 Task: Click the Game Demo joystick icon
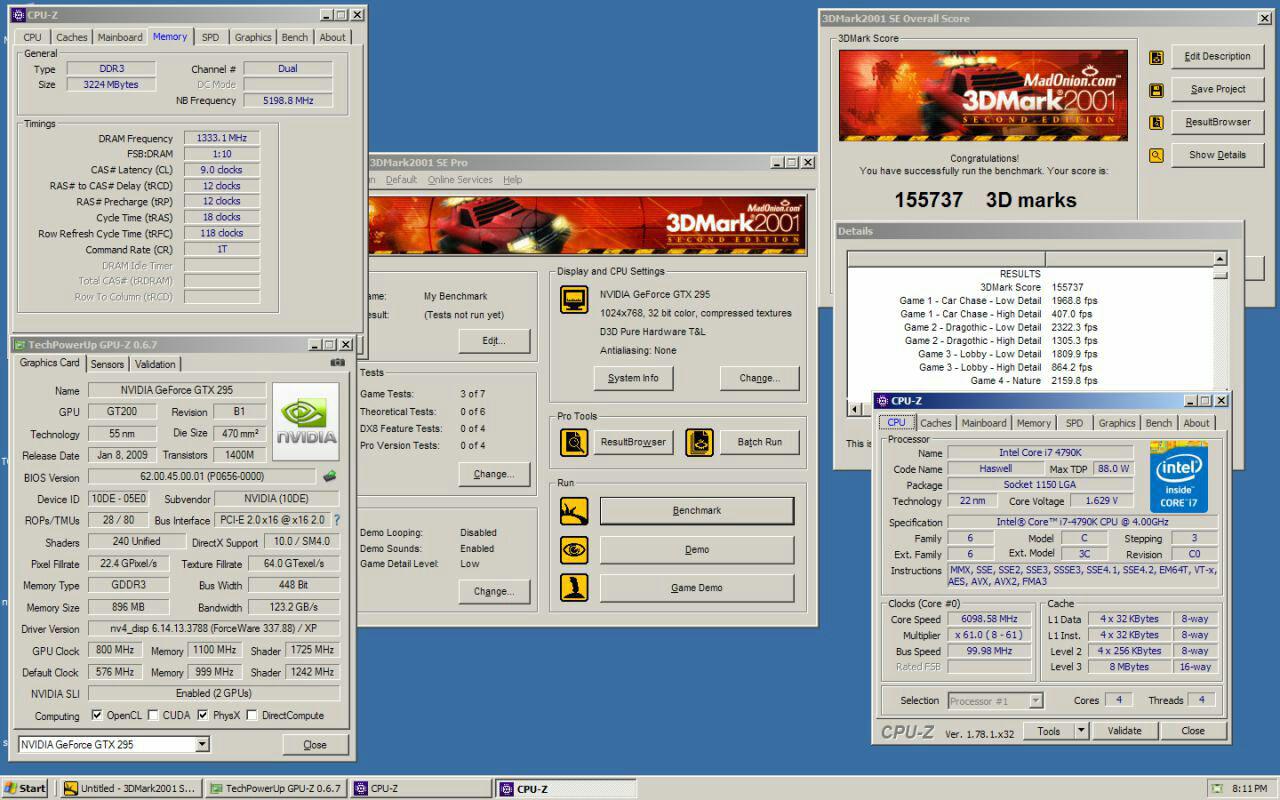pyautogui.click(x=574, y=587)
